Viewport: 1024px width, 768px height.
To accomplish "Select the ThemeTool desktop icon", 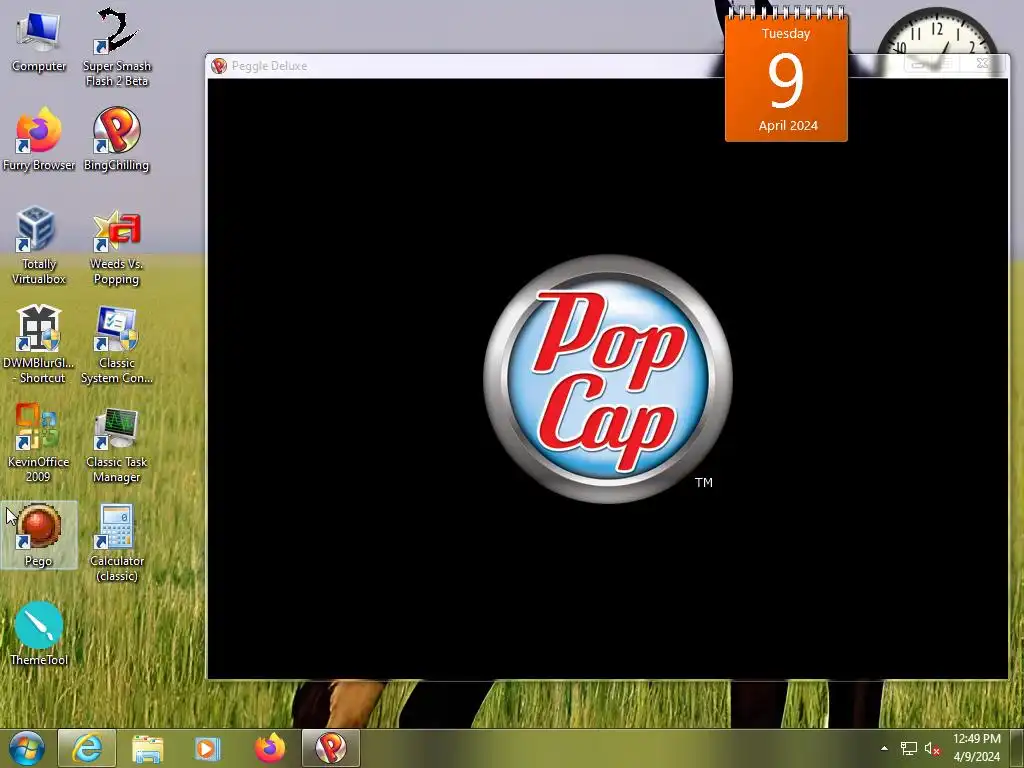I will point(39,634).
